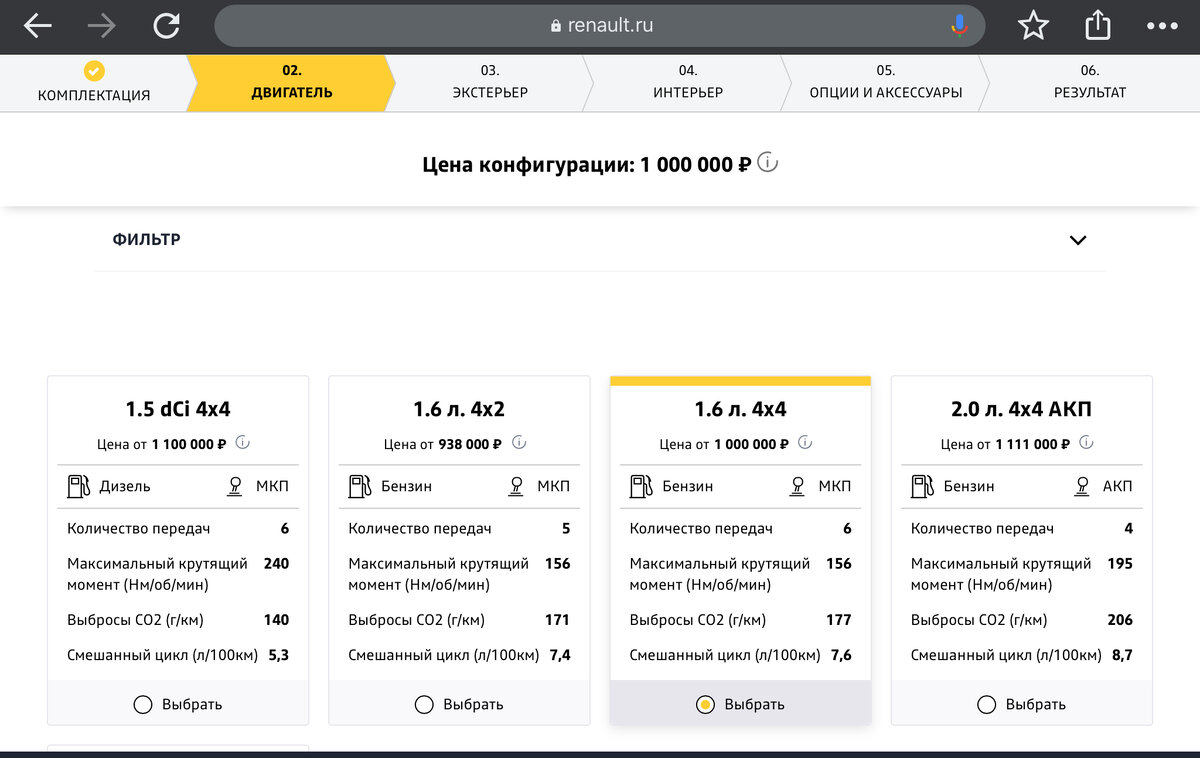Click fuel pump icon in 1.6 л. 4x2 card
The height and width of the screenshot is (758, 1200).
click(360, 486)
